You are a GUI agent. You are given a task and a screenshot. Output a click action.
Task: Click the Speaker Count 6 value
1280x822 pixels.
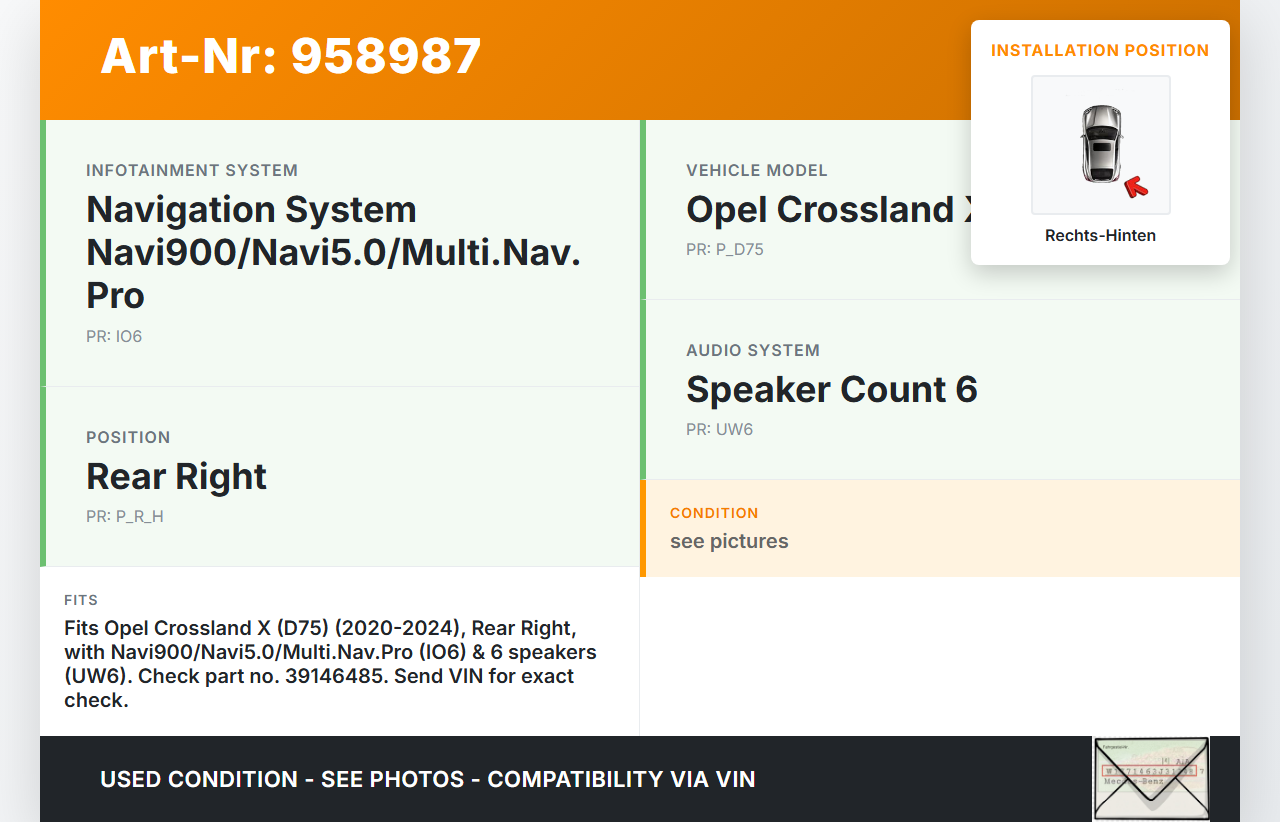(x=831, y=389)
